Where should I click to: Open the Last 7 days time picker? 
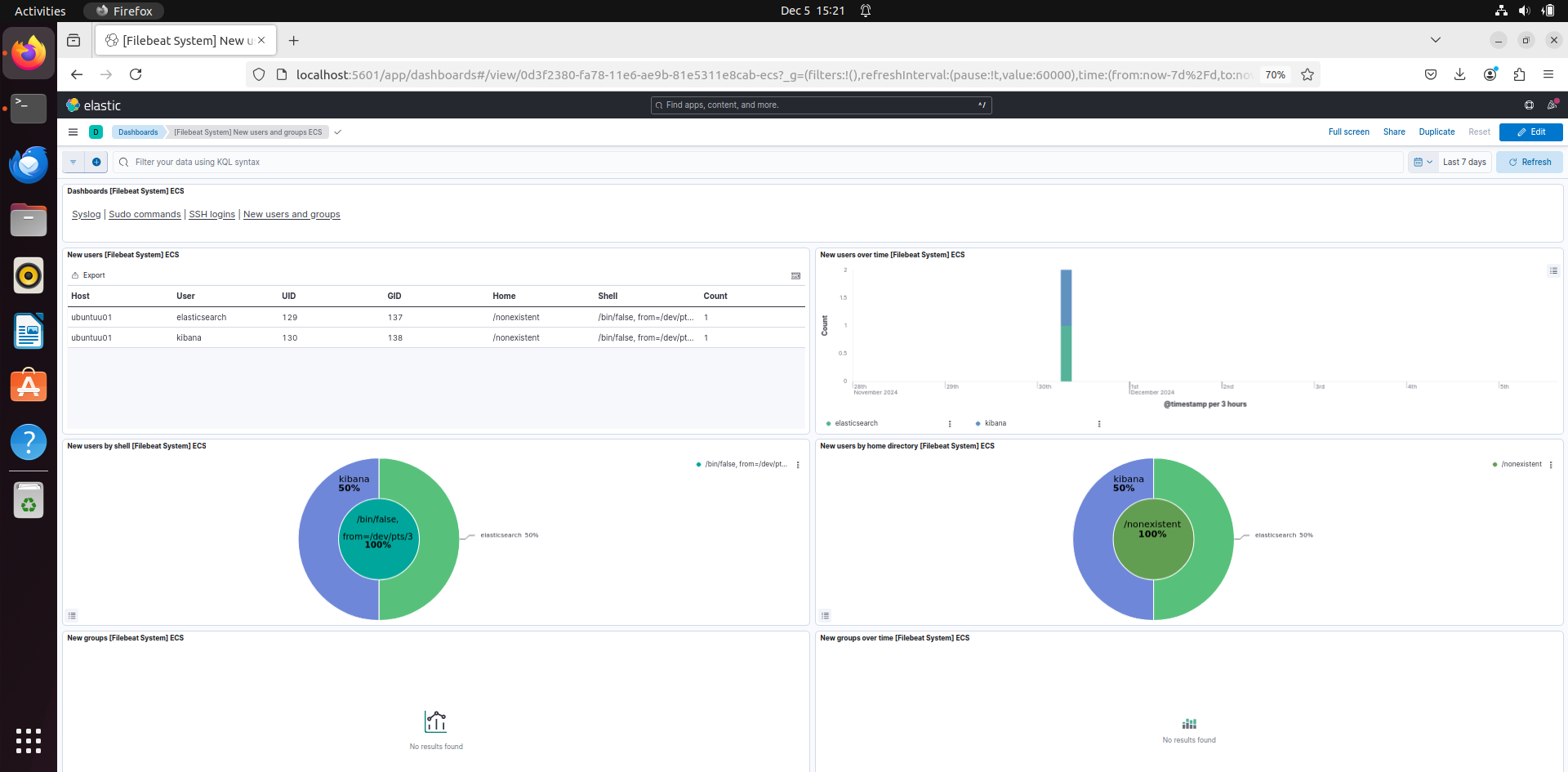point(1464,162)
